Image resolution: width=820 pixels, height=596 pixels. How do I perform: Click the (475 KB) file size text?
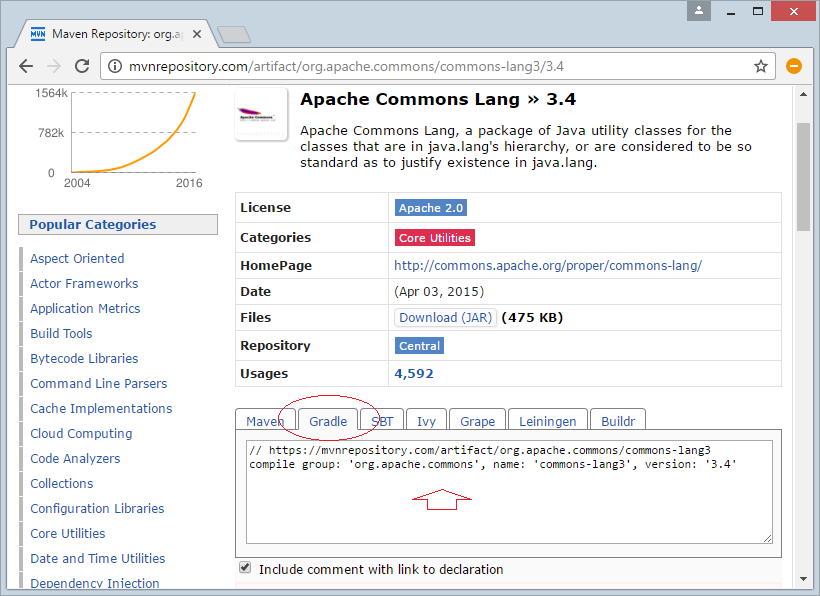(532, 318)
